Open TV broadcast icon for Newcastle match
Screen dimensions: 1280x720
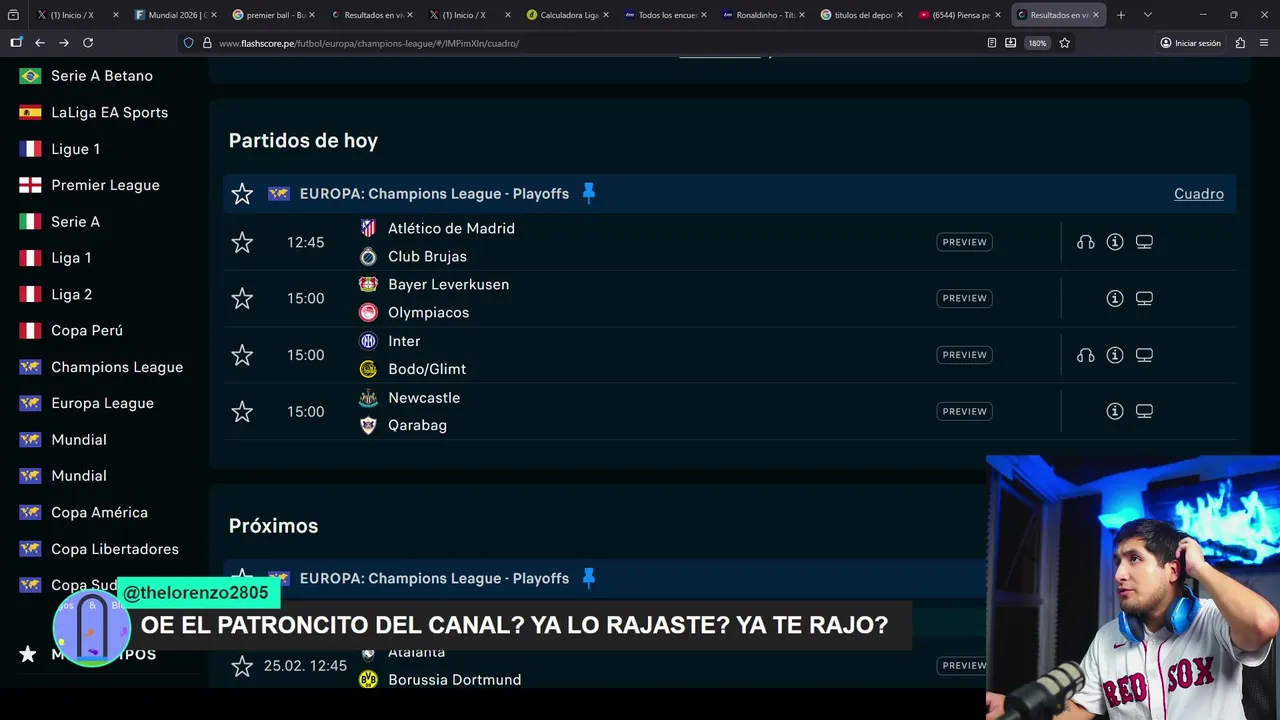pos(1144,411)
